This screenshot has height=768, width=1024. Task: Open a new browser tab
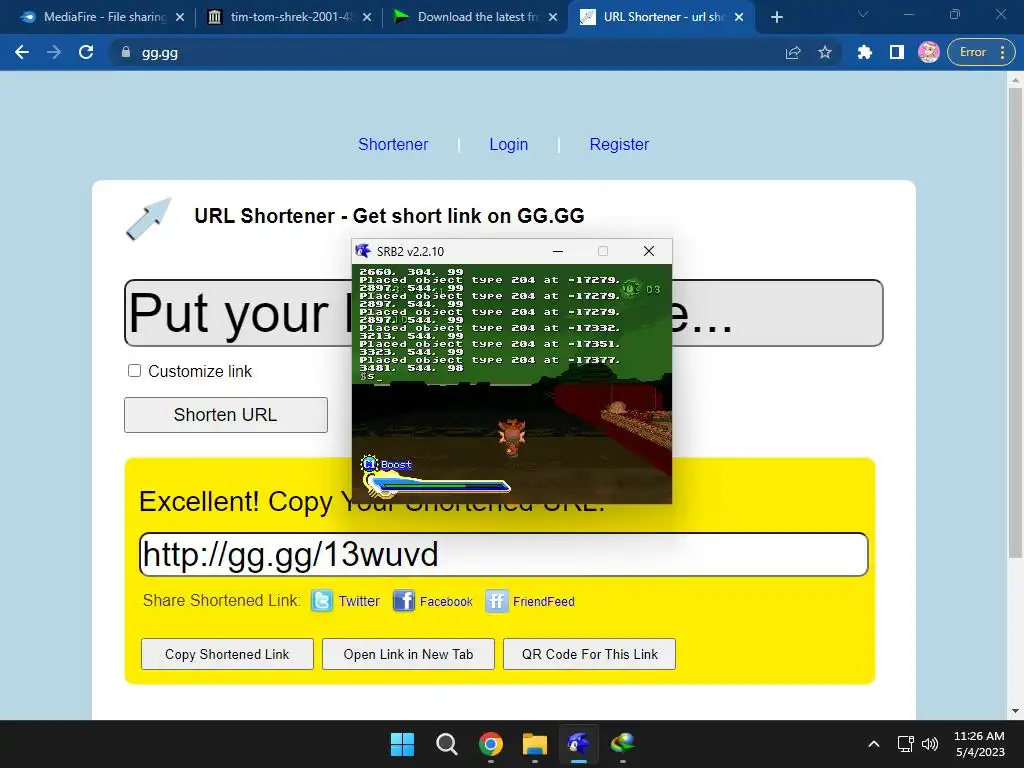pyautogui.click(x=776, y=18)
